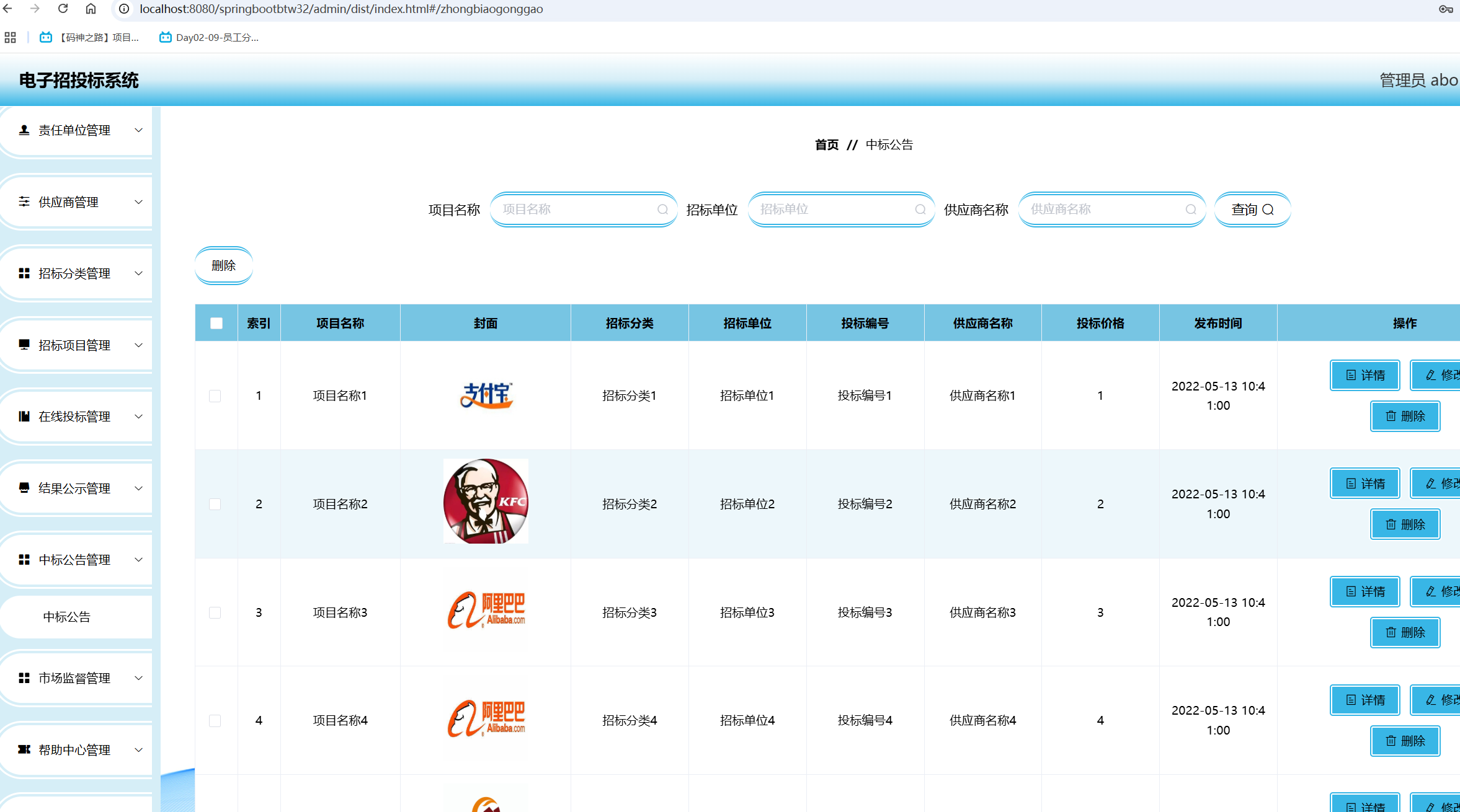This screenshot has height=812, width=1460.
Task: Expand 供应商管理 menu chevron
Action: [x=139, y=202]
